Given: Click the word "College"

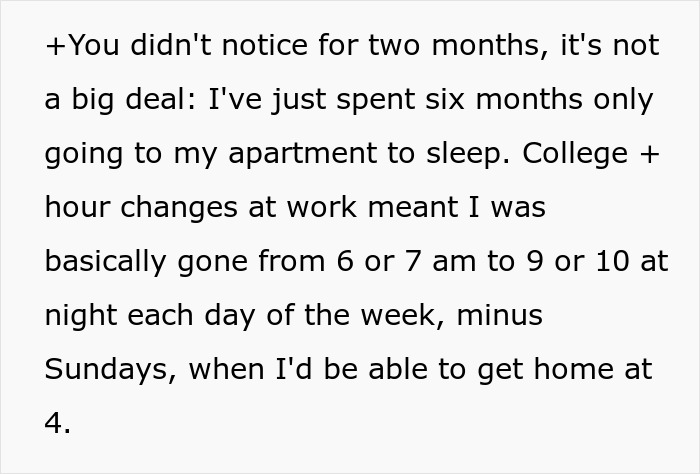Looking at the screenshot, I should pos(575,154).
